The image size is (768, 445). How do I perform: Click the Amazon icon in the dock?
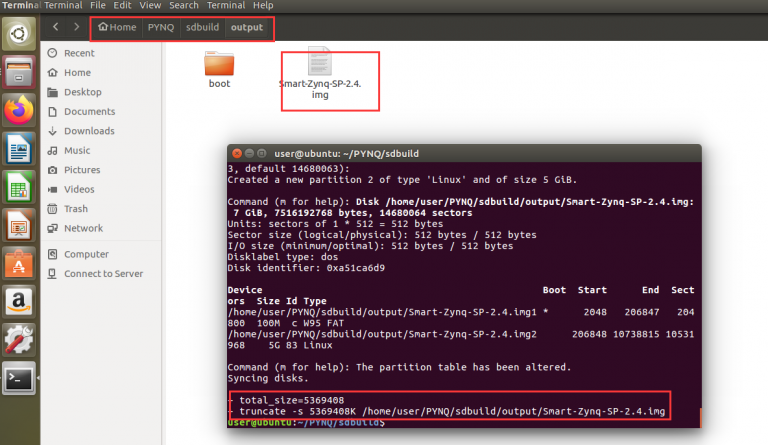pos(19,301)
